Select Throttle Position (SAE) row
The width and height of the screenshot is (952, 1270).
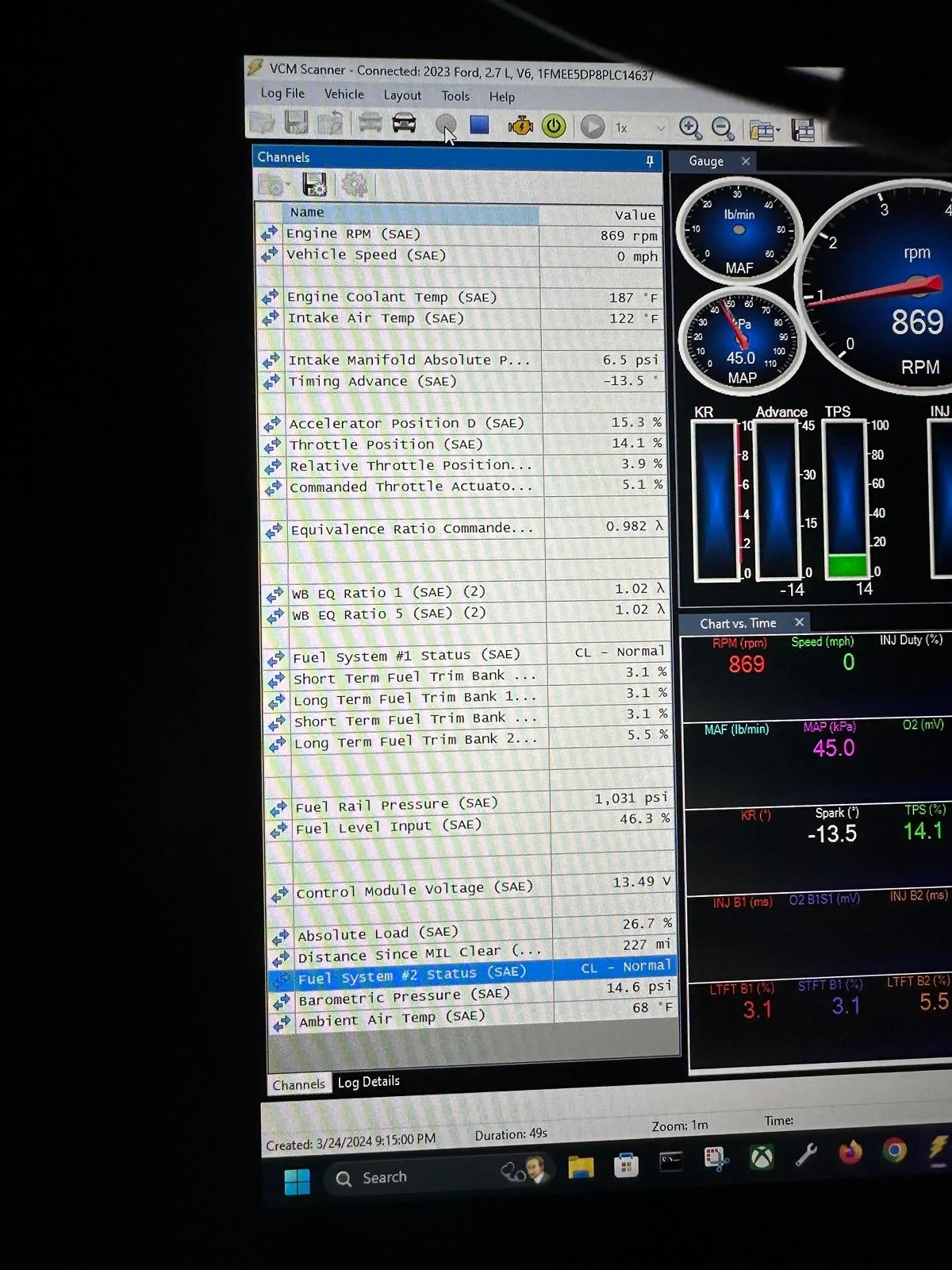point(463,444)
